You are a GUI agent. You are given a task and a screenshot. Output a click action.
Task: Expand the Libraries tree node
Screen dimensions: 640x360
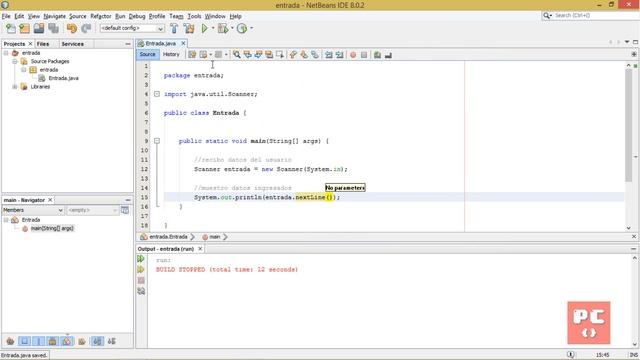(x=15, y=87)
